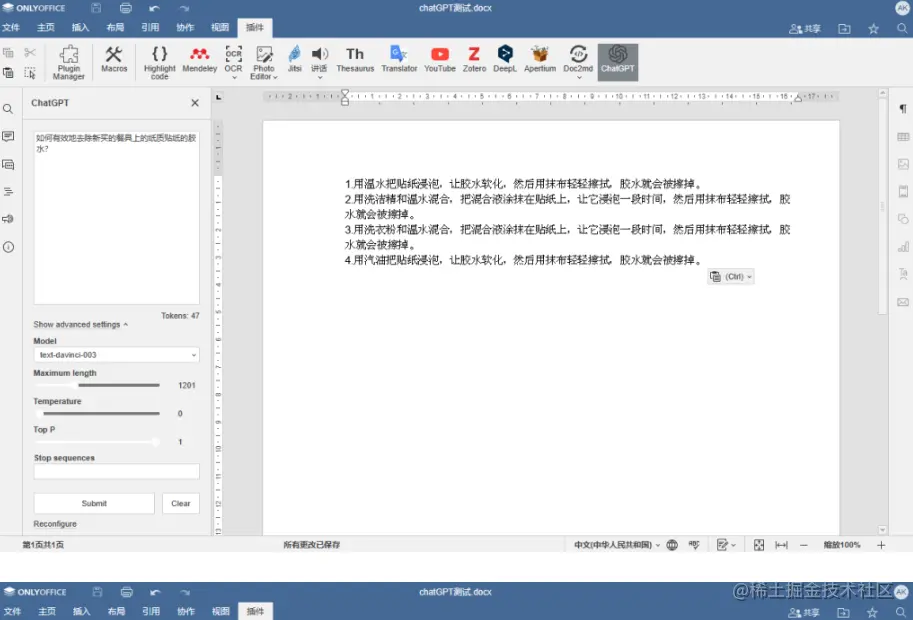Image resolution: width=913 pixels, height=620 pixels.
Task: Click the Open file location icon
Action: click(x=844, y=28)
